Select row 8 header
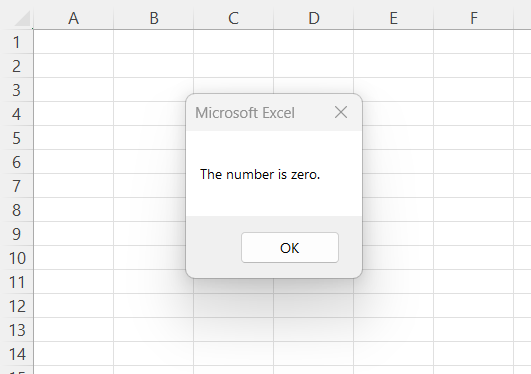531x374 pixels. [17, 210]
